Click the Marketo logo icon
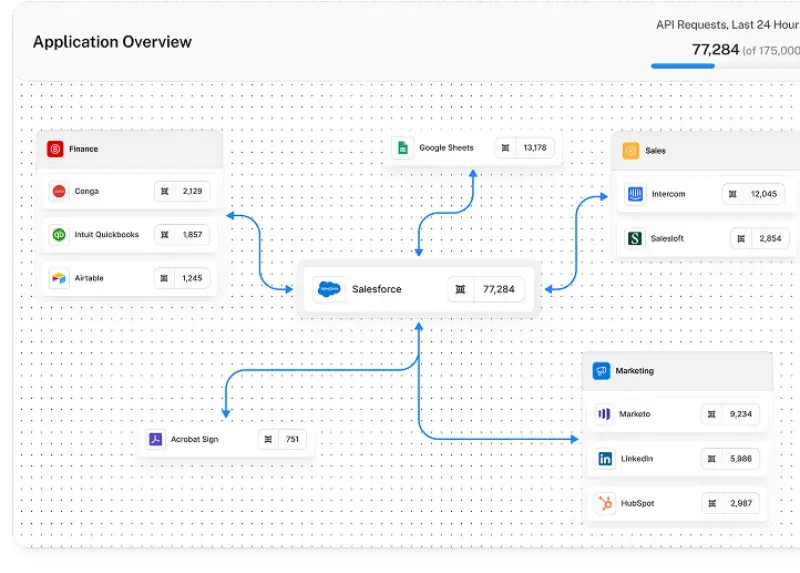The width and height of the screenshot is (800, 573). point(604,414)
